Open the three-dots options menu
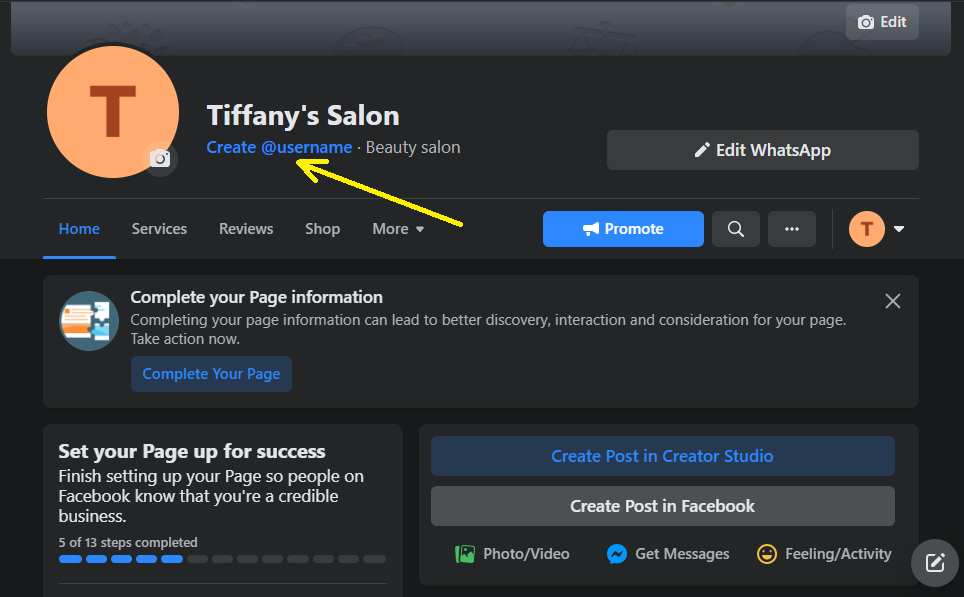964x597 pixels. 792,229
